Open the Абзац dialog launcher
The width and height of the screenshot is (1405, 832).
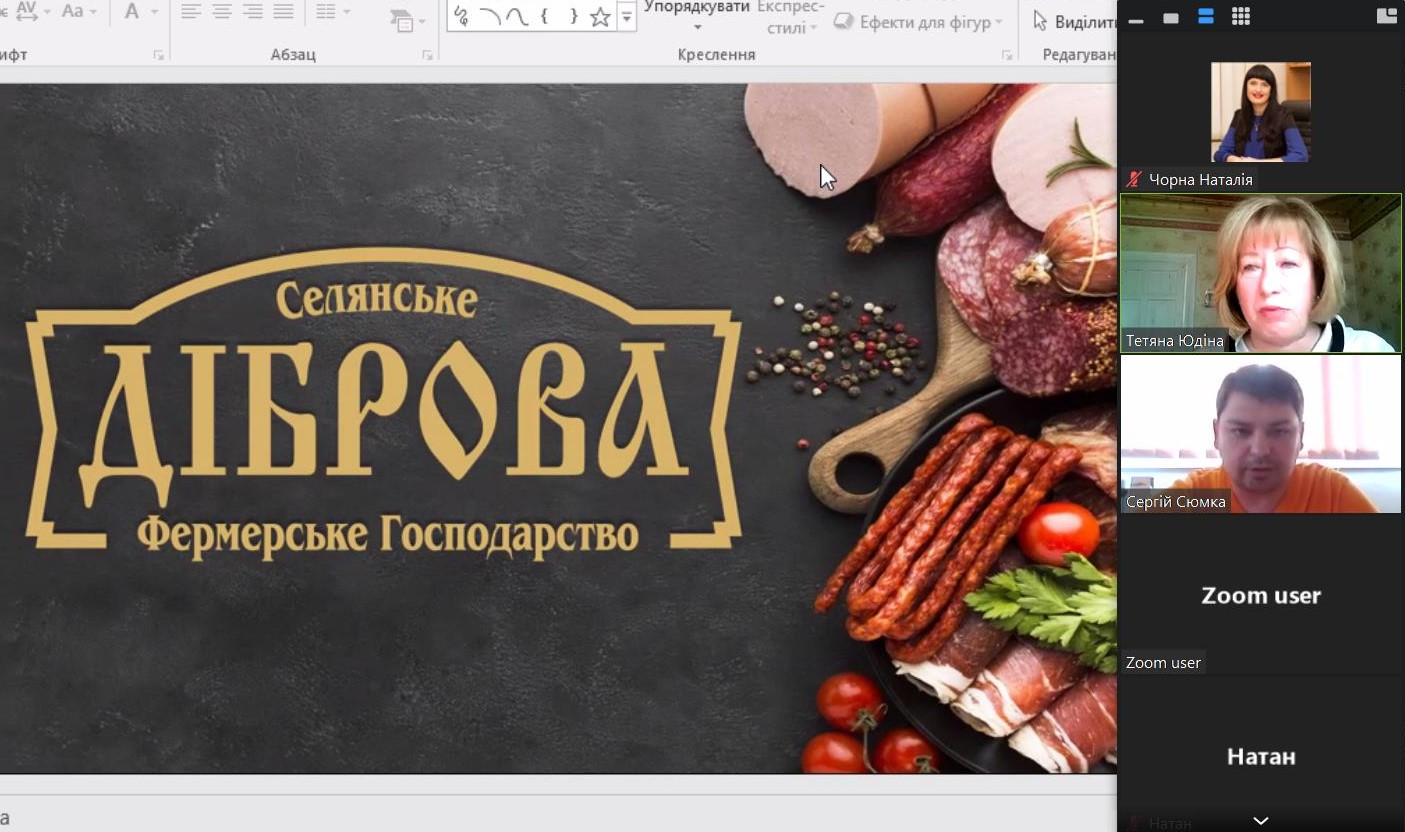coord(427,55)
